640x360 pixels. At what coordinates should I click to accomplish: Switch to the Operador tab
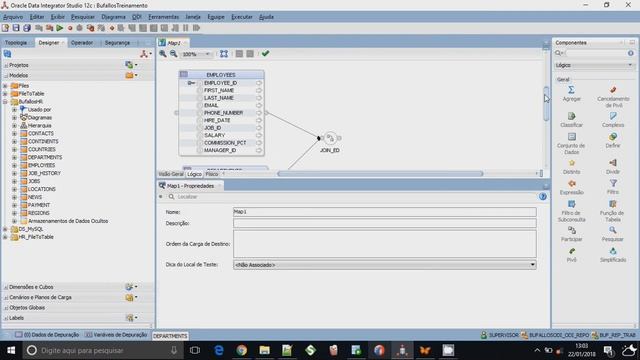pyautogui.click(x=82, y=42)
